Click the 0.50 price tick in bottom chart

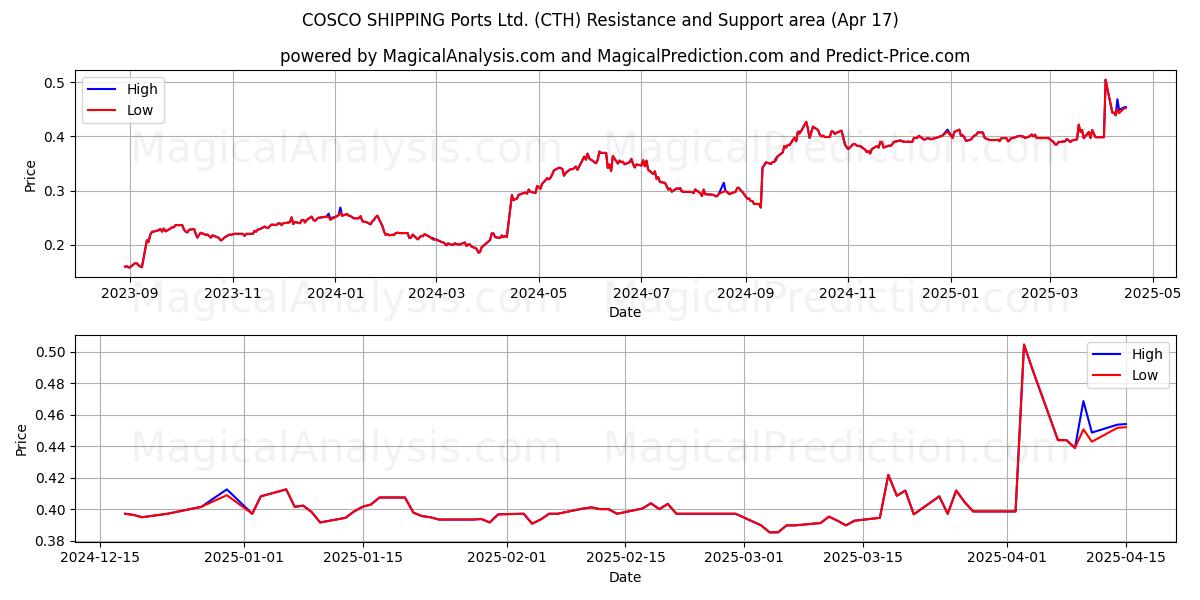tap(52, 352)
